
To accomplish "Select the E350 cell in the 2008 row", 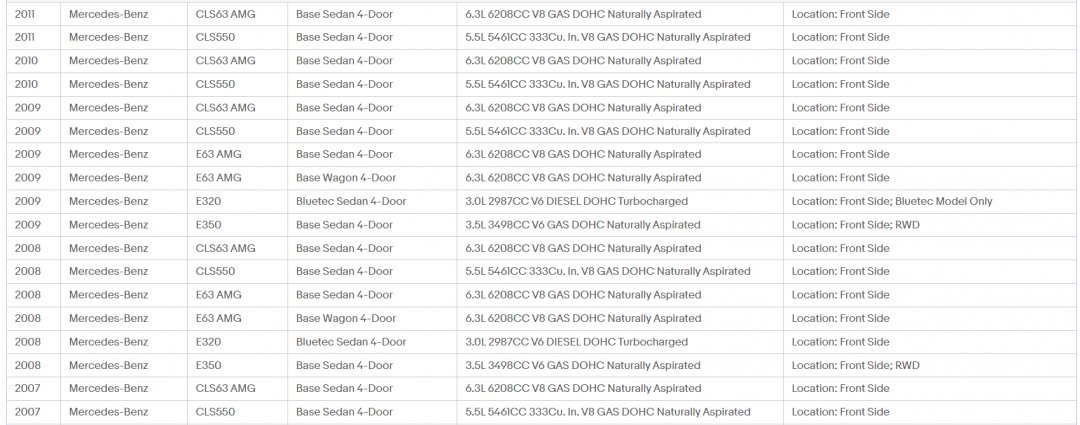I will coord(209,365).
